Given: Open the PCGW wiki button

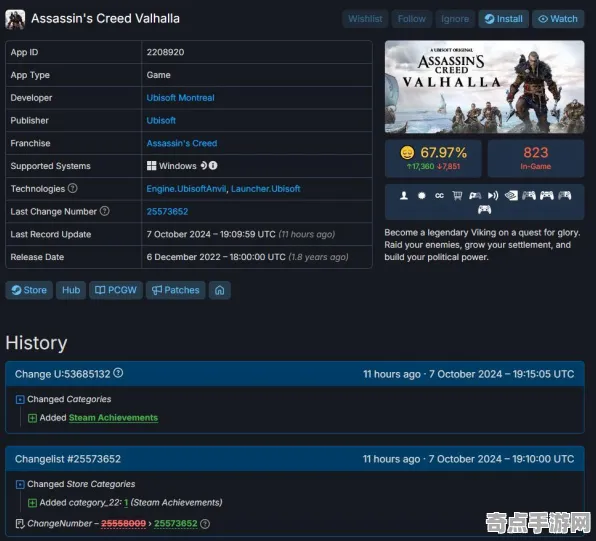Looking at the screenshot, I should (116, 290).
